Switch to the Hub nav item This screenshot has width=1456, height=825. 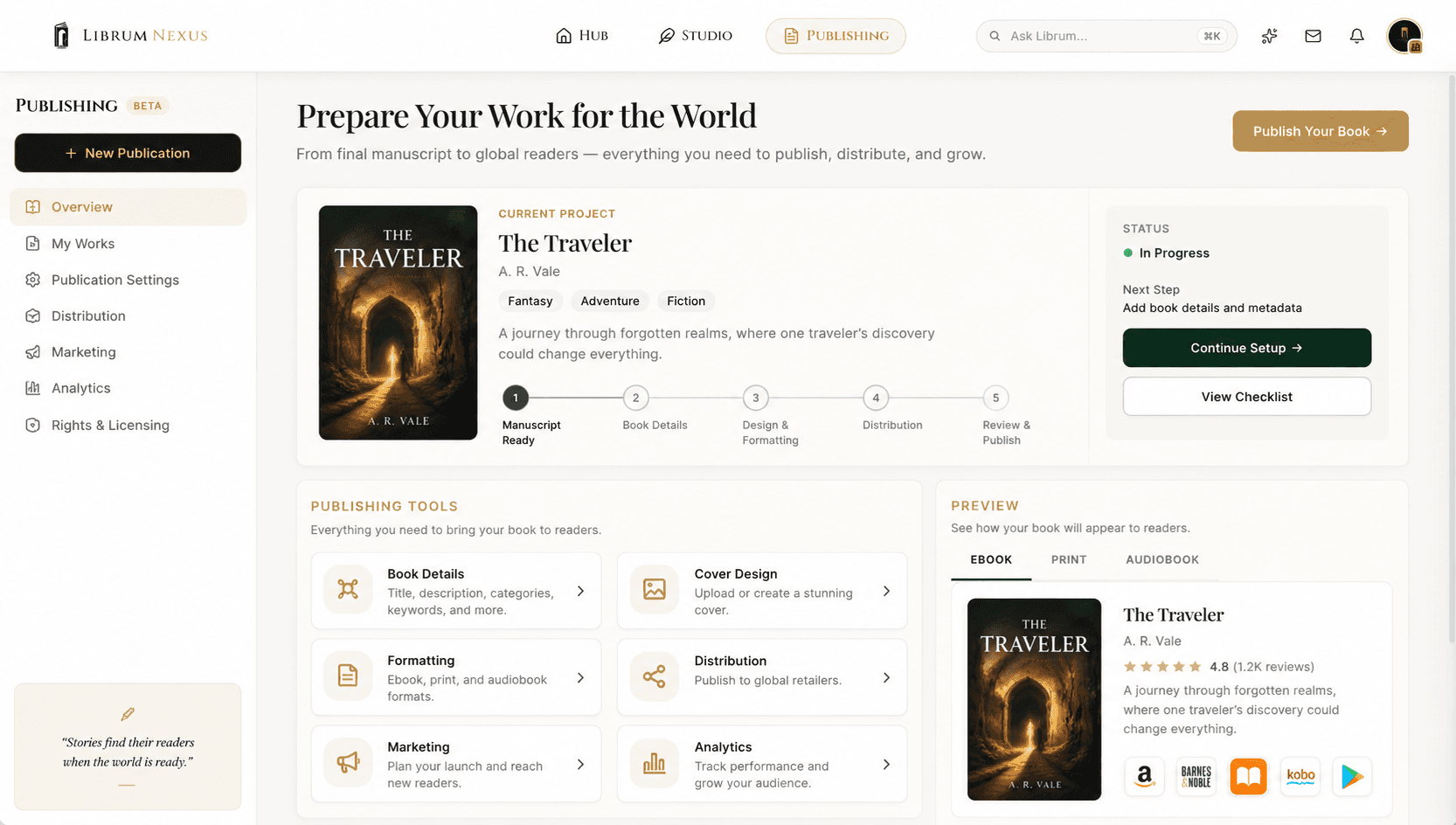pyautogui.click(x=582, y=36)
